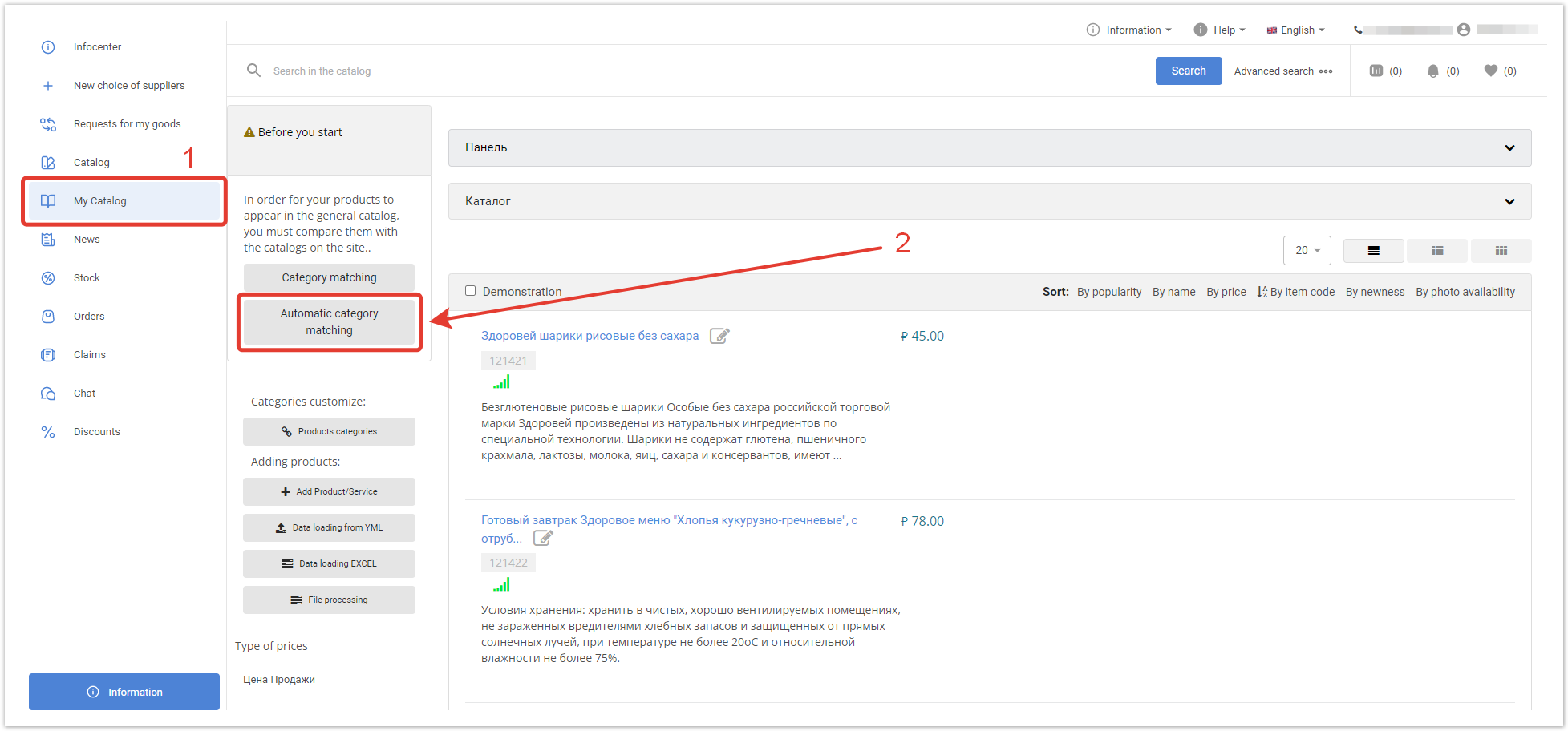Image resolution: width=1568 pixels, height=731 pixels.
Task: Edit product Здоровей шарики pencil icon
Action: tap(719, 336)
